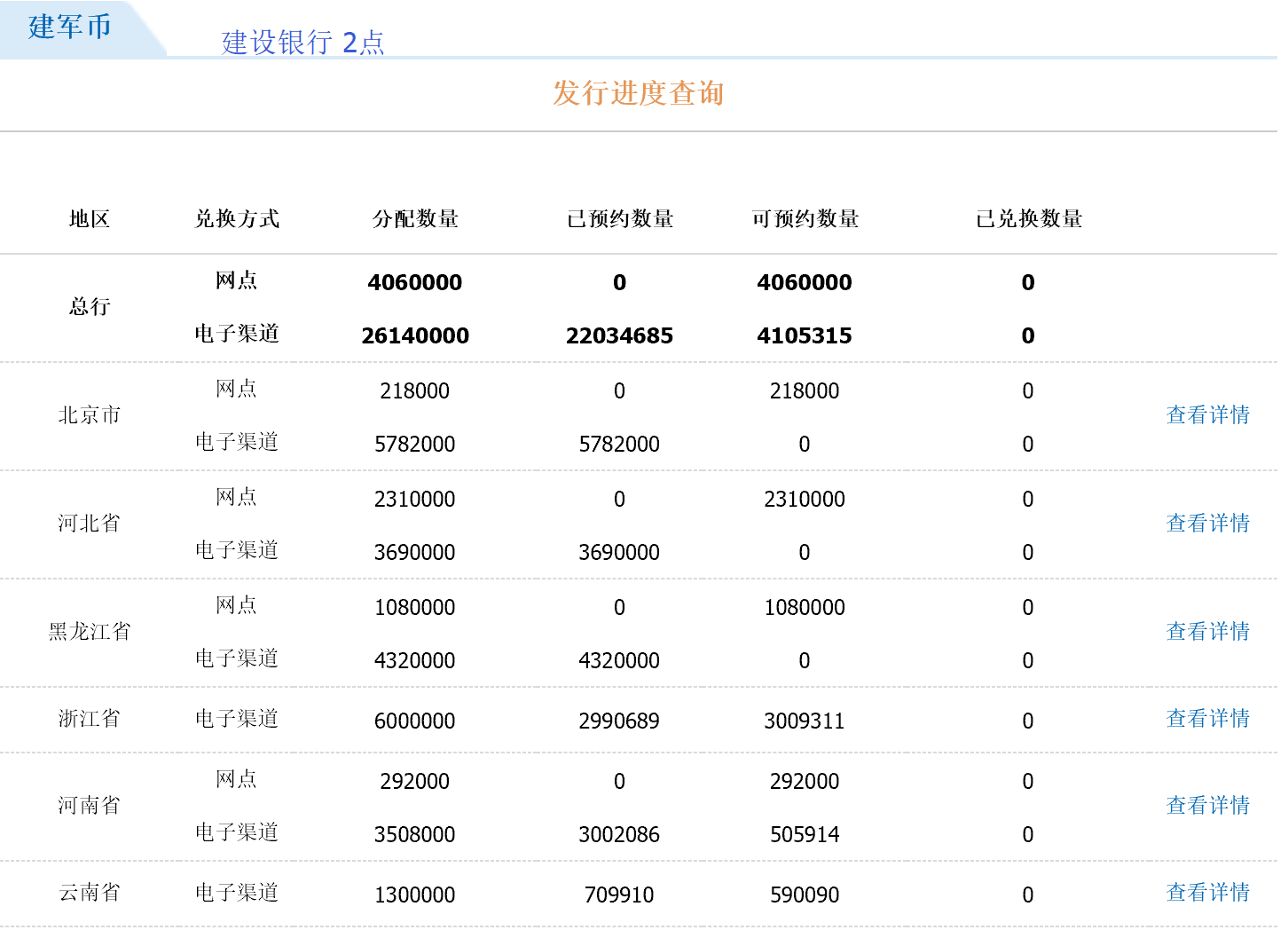The height and width of the screenshot is (938, 1288).
Task: Click the 地区 column header
Action: pyautogui.click(x=90, y=219)
